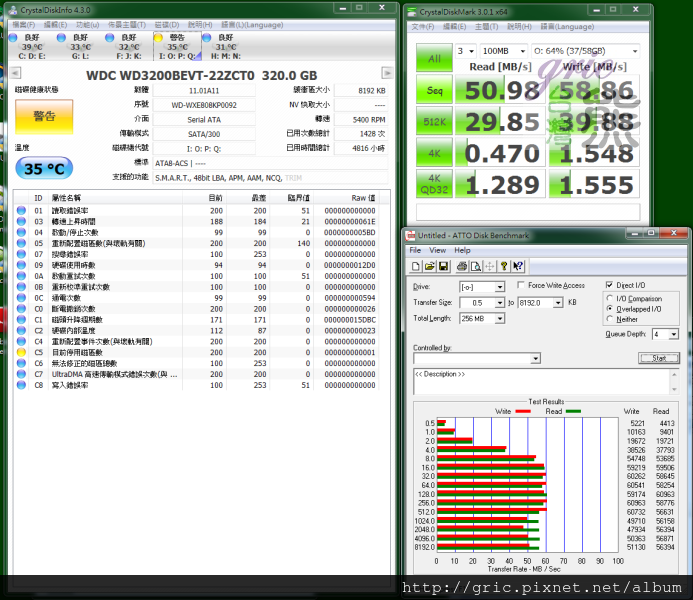The height and width of the screenshot is (600, 693).
Task: Go to next disk using right arrow
Action: 387,72
